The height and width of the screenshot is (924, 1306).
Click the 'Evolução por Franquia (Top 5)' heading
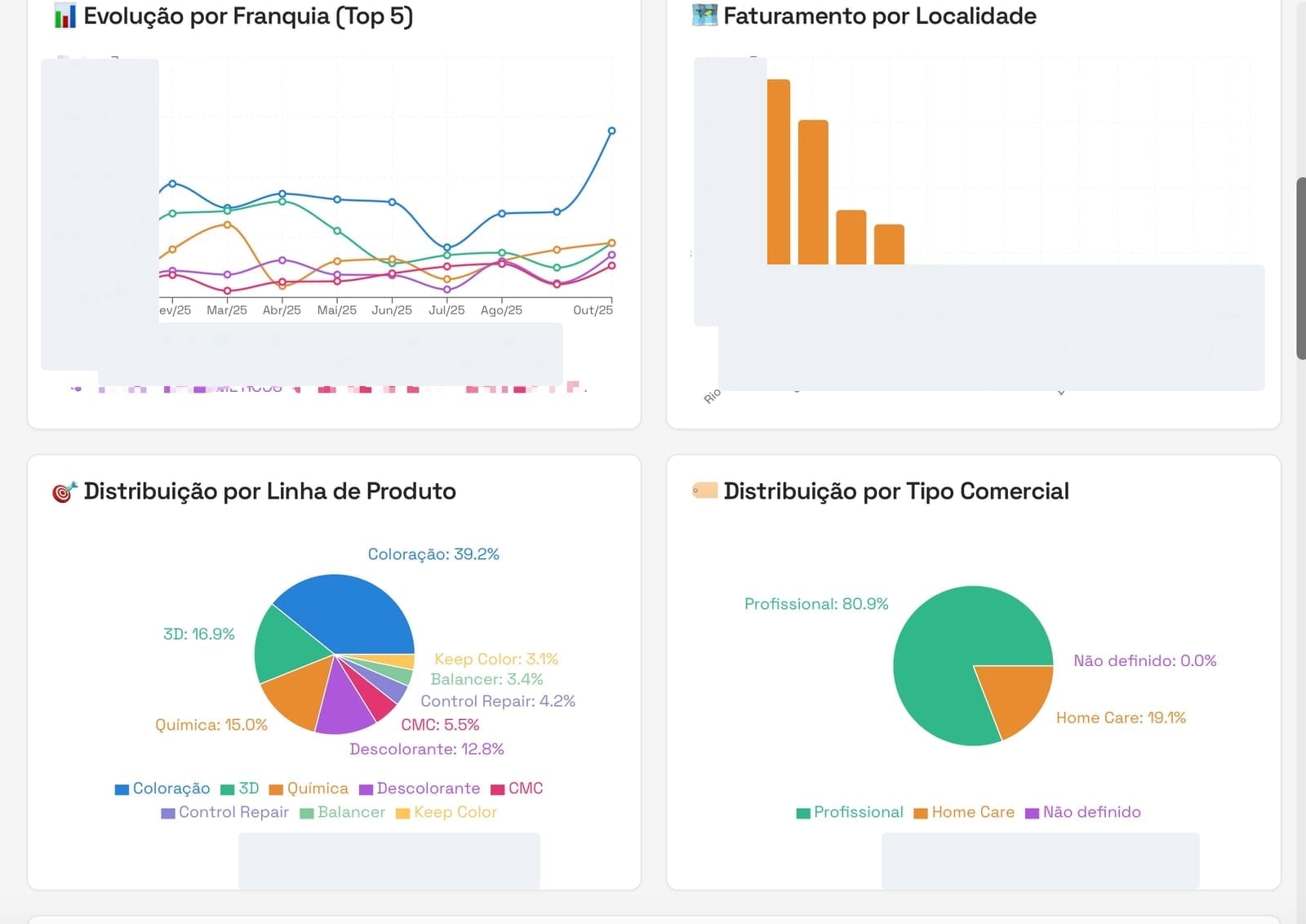248,16
